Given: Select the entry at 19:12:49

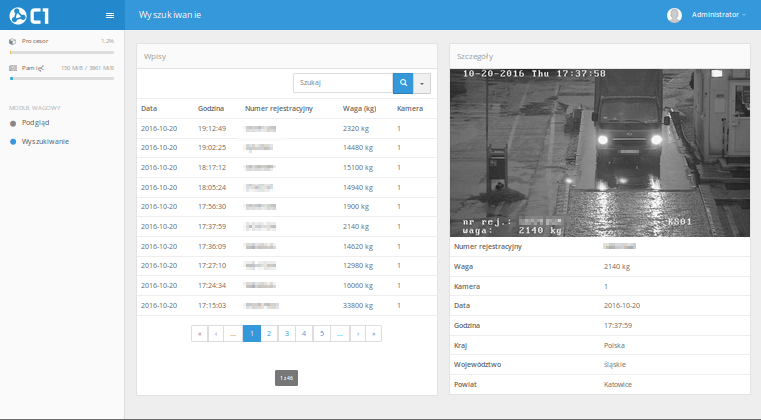Looking at the screenshot, I should pyautogui.click(x=285, y=129).
